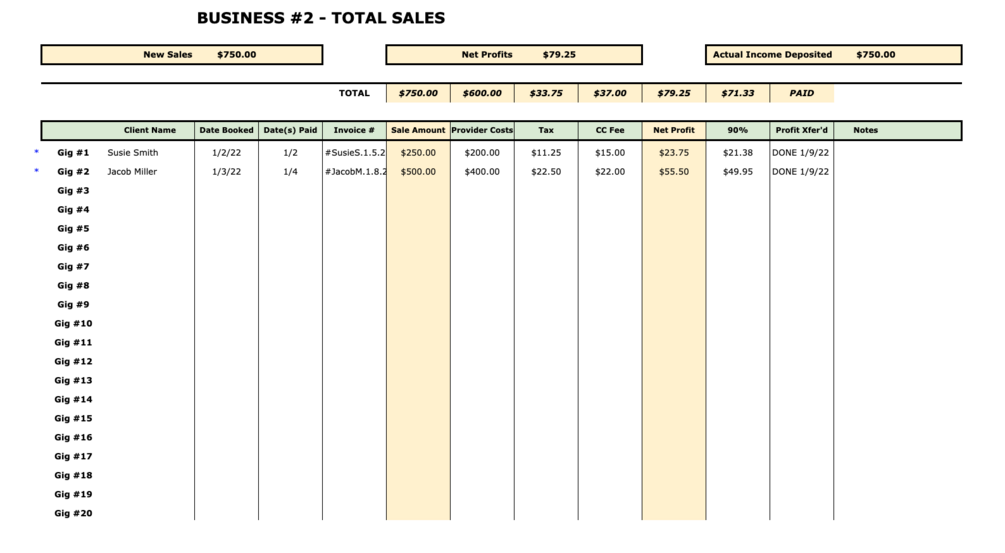Click the Actual Income Deposited box

[x=834, y=55]
